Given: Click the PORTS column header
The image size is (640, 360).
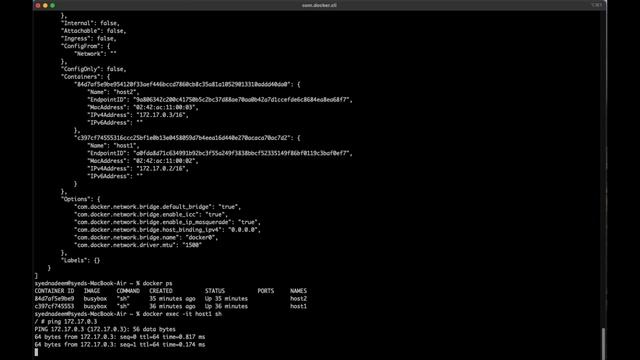Looking at the screenshot, I should (x=266, y=291).
